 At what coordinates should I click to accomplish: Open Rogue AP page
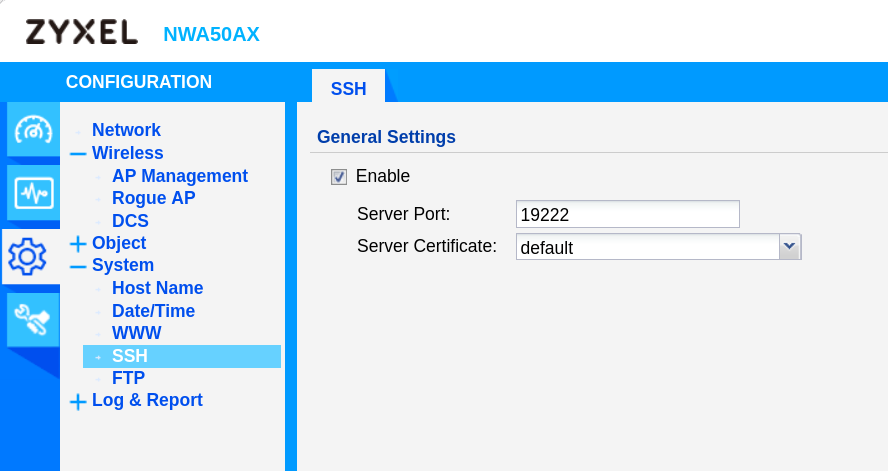pyautogui.click(x=153, y=198)
